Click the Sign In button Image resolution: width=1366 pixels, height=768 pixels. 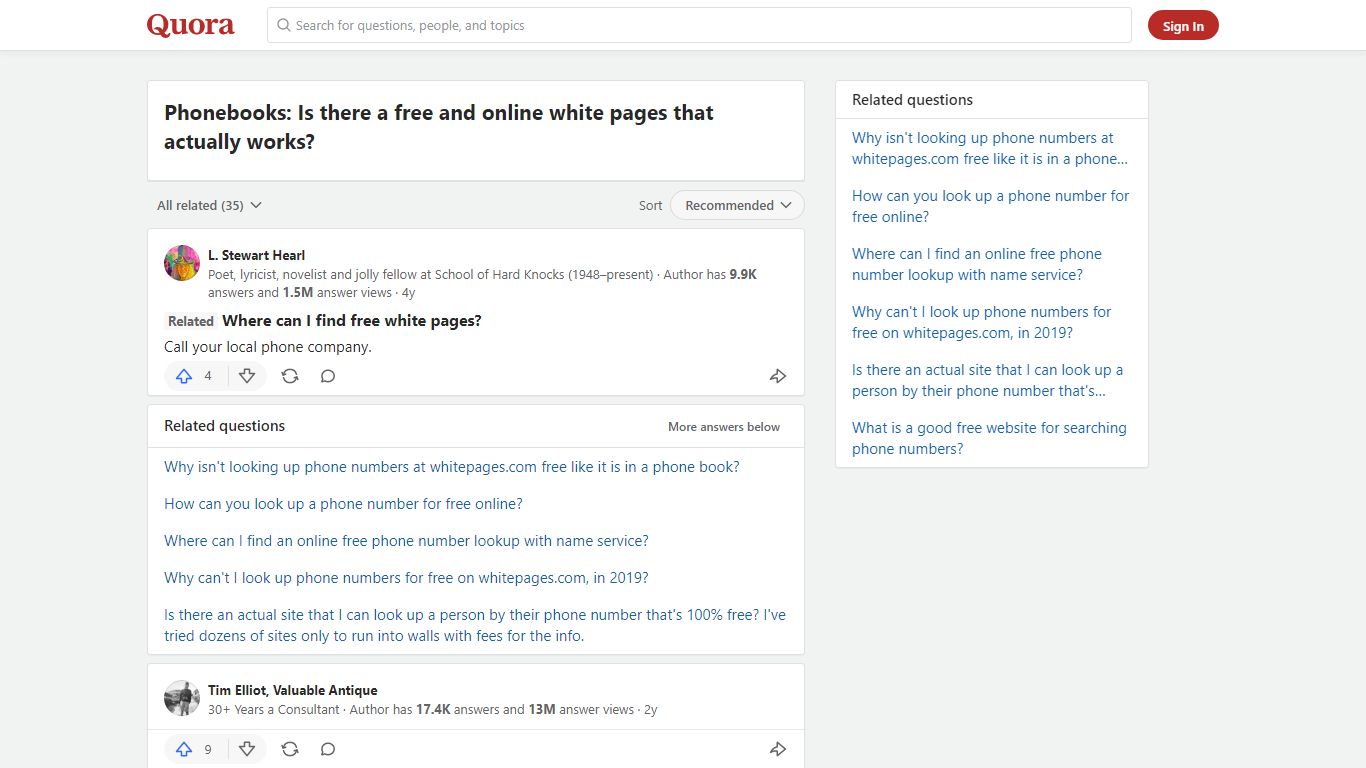(x=1183, y=26)
